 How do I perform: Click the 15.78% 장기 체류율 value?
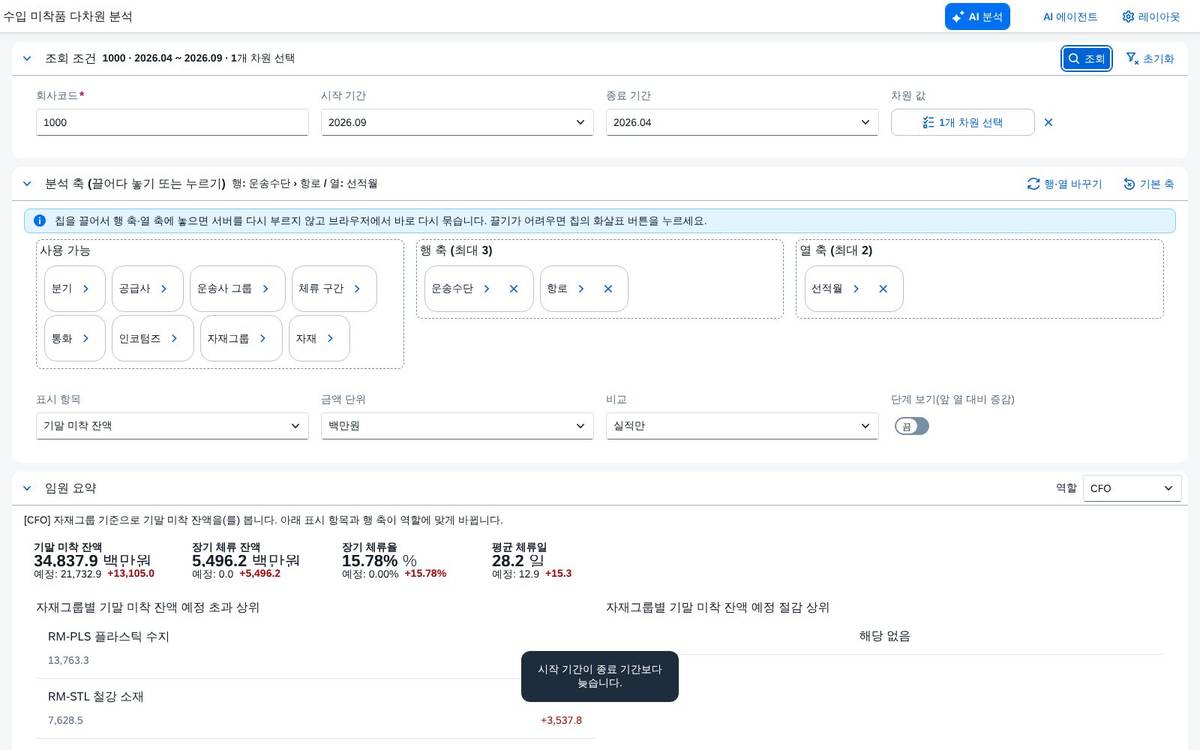tap(370, 560)
